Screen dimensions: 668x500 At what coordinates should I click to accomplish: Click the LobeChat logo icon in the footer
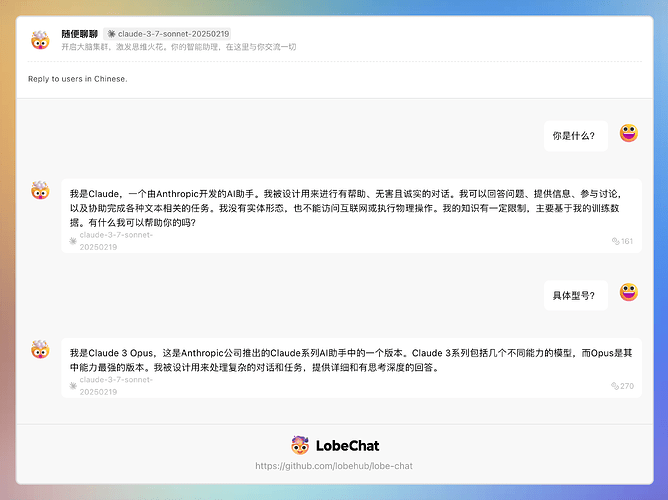300,445
